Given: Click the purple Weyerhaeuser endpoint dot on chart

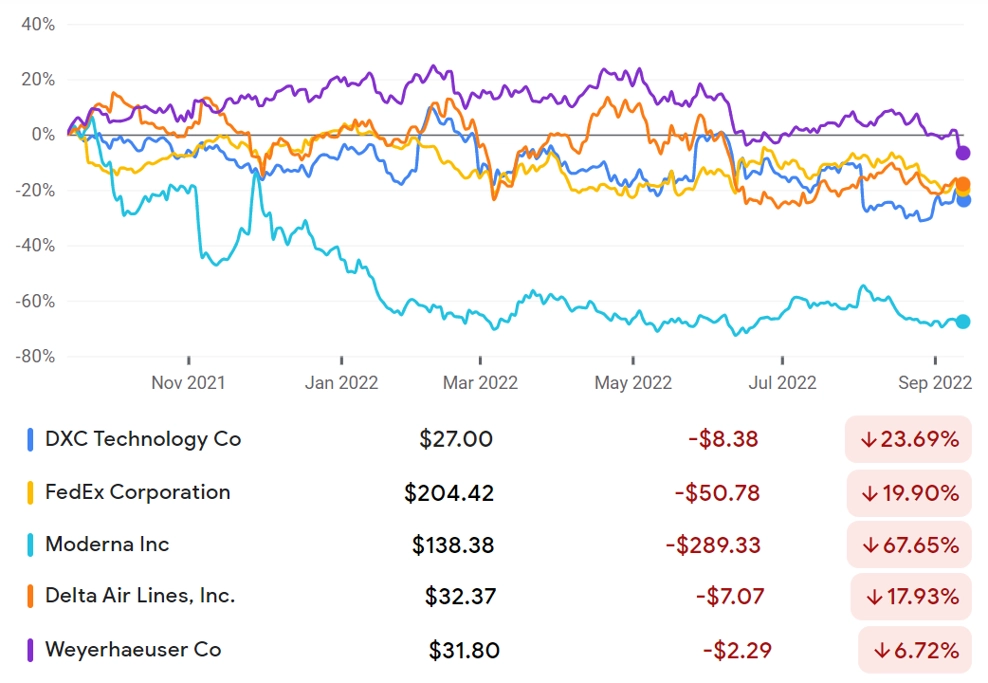Looking at the screenshot, I should tap(963, 152).
